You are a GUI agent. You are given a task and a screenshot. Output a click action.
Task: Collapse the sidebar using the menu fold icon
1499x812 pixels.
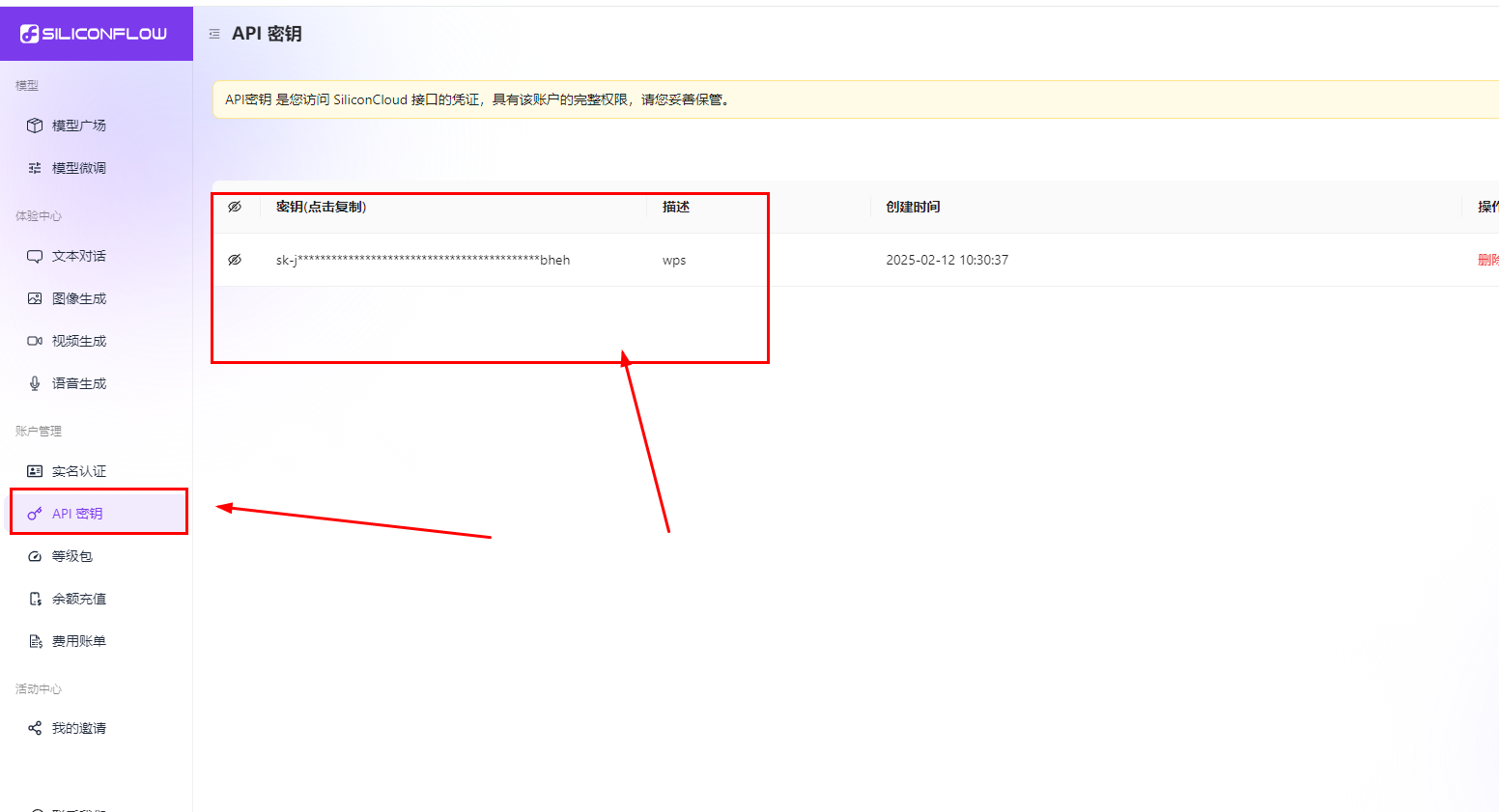(x=214, y=34)
